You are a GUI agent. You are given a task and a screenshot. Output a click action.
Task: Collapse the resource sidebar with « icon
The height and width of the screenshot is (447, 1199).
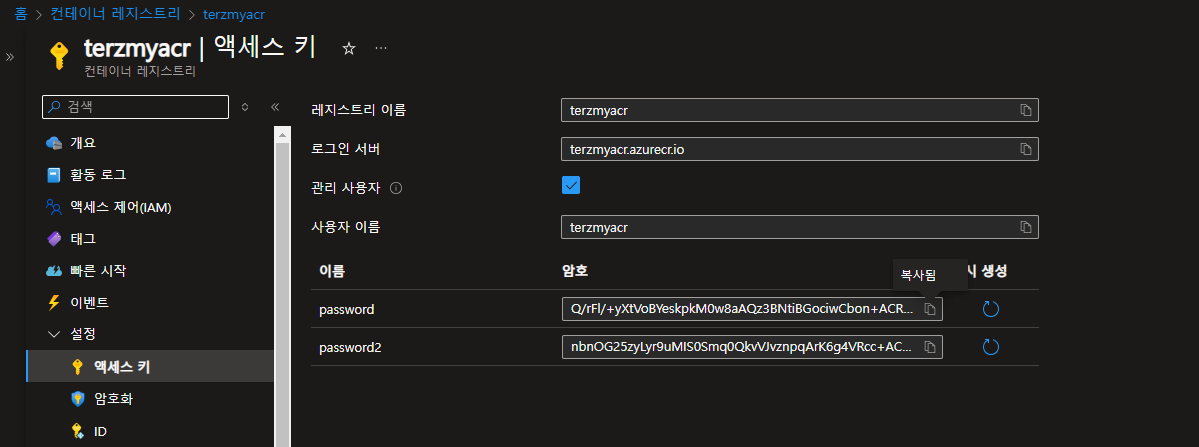[x=275, y=107]
